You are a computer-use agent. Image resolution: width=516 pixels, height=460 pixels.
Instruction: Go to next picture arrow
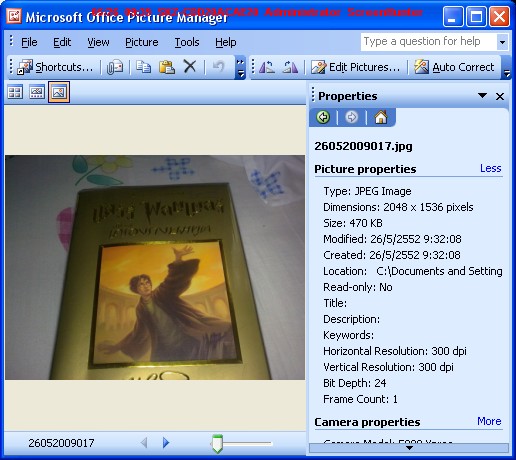click(166, 443)
